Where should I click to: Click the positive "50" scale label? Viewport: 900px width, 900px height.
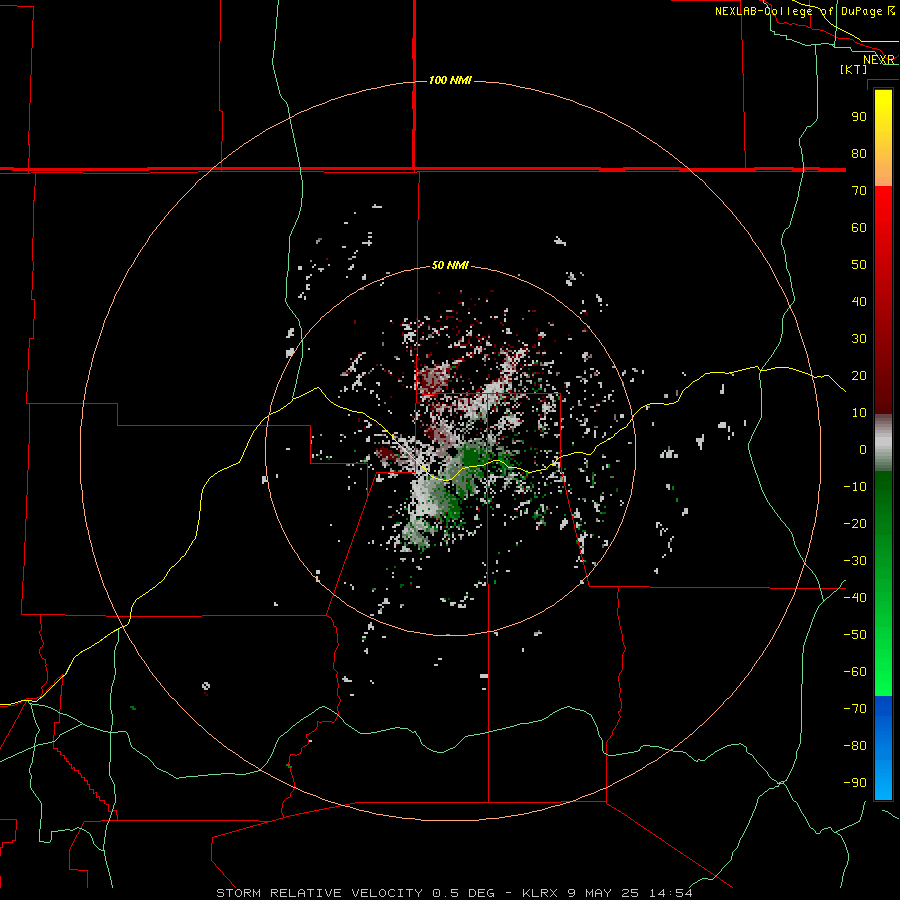(x=859, y=265)
